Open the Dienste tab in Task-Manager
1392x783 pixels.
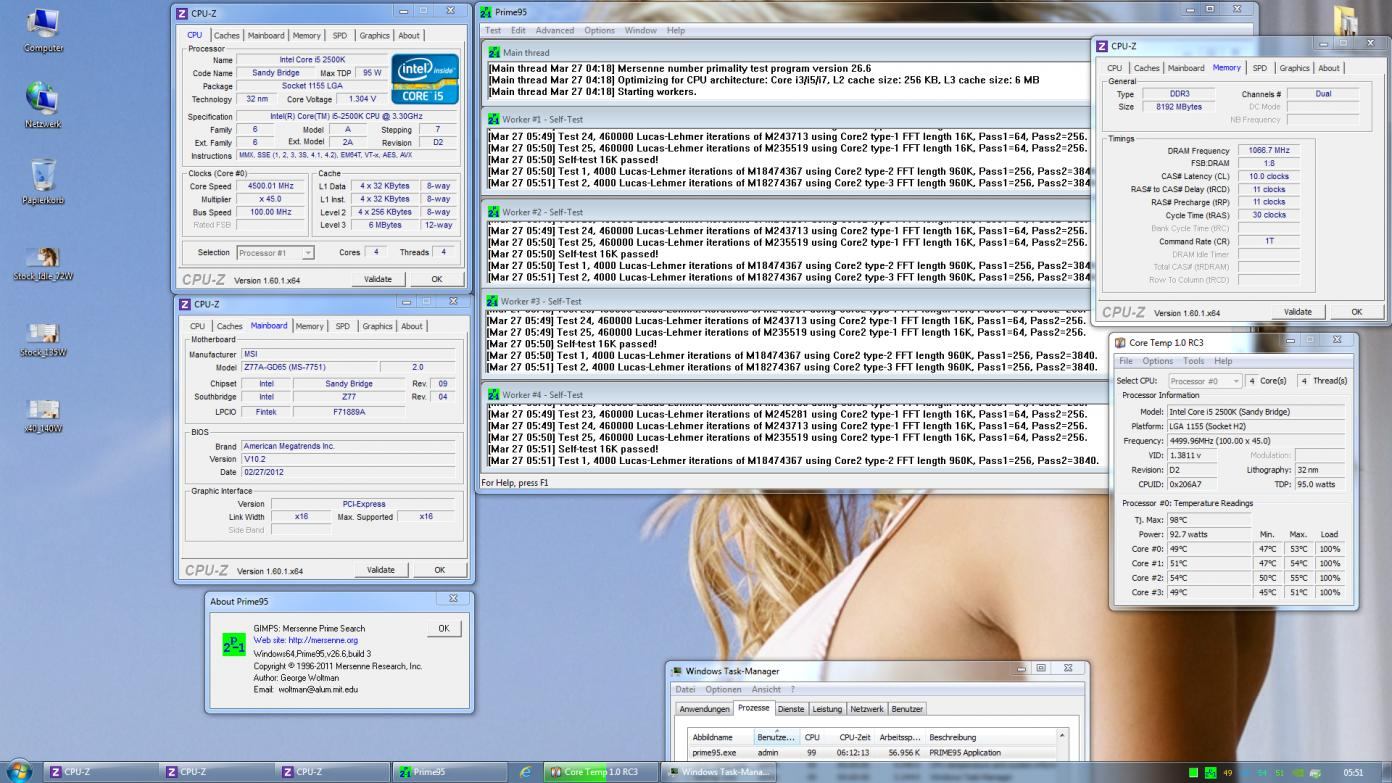tap(791, 708)
